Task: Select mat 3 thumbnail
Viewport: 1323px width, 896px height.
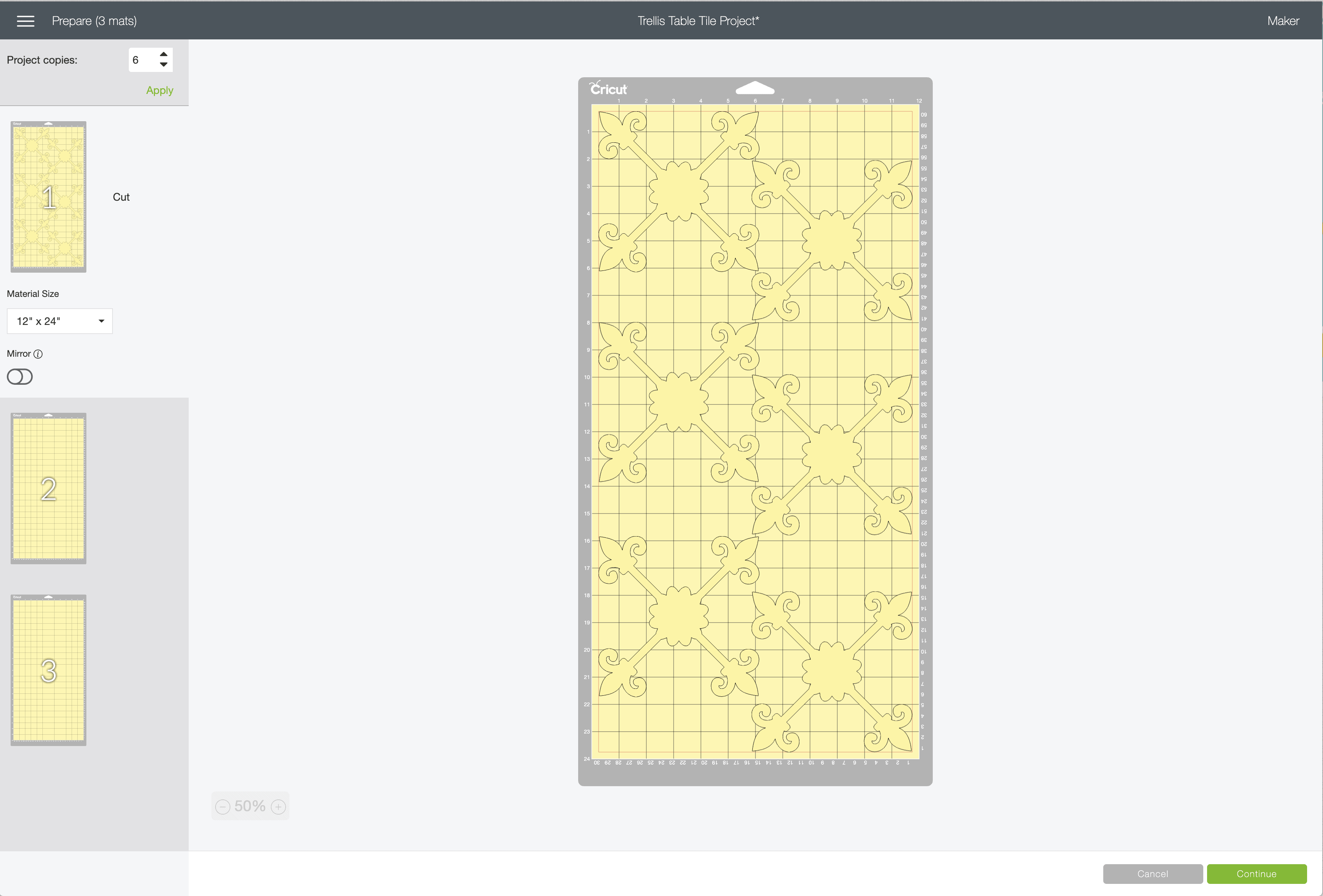Action: tap(48, 670)
